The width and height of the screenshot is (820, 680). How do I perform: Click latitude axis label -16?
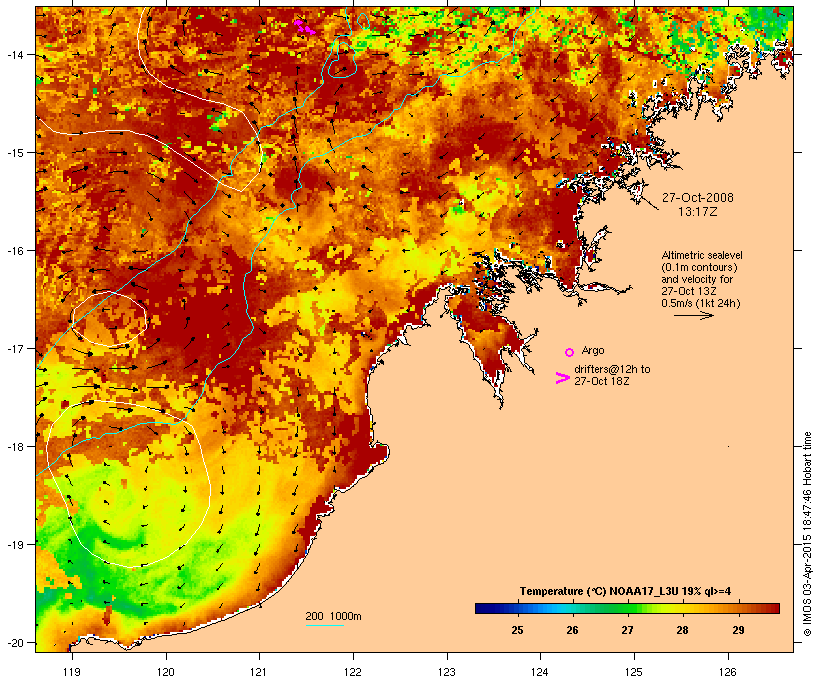point(14,251)
